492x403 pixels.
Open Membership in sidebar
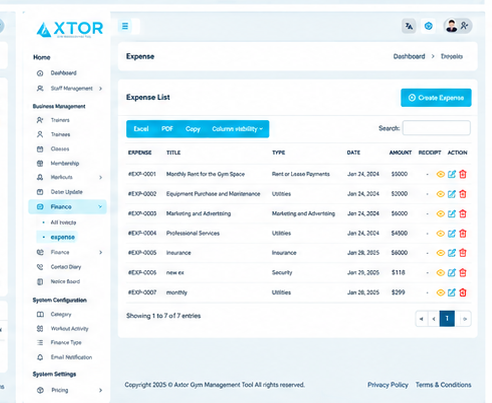click(x=65, y=163)
